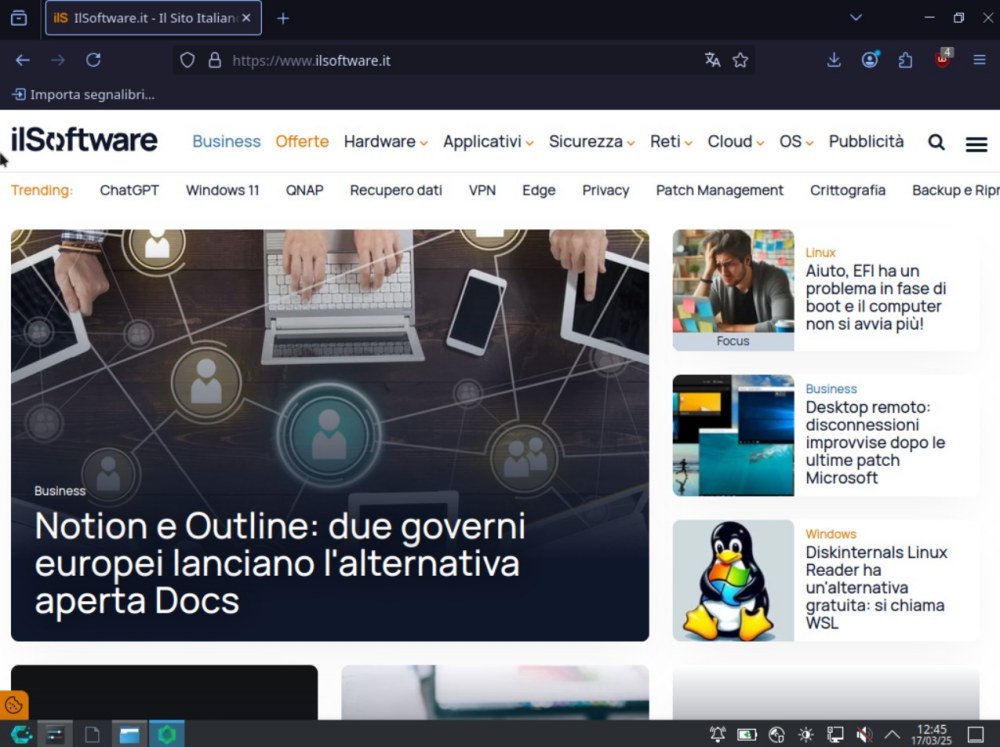1000x747 pixels.
Task: Reload the current page
Action: pos(94,60)
